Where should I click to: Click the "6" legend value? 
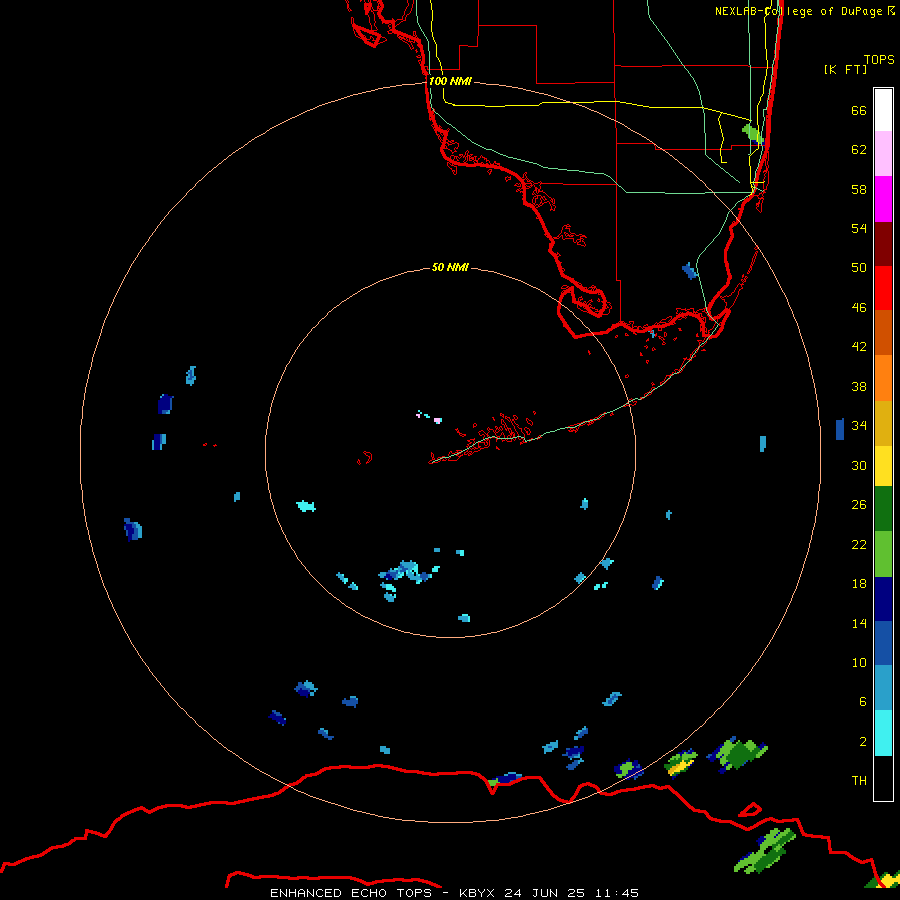(x=863, y=701)
